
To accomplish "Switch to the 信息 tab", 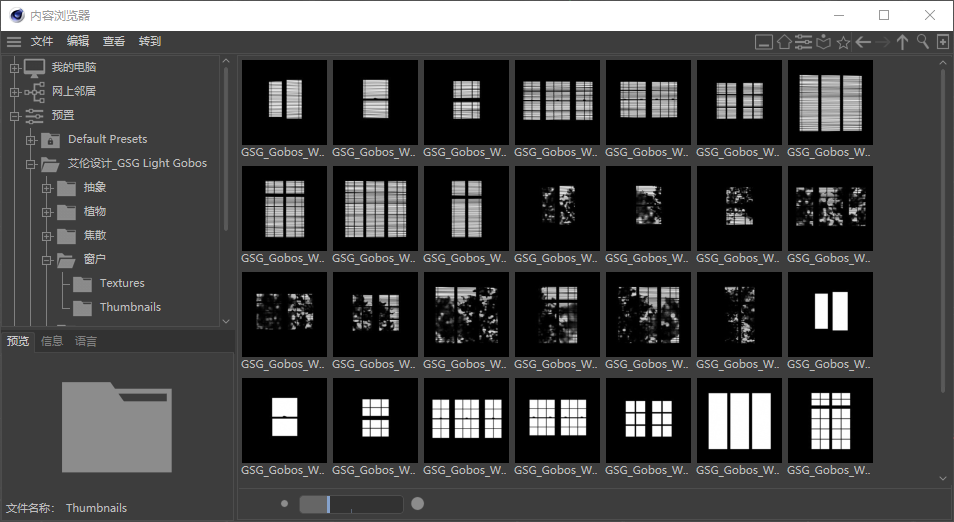I will pyautogui.click(x=52, y=341).
